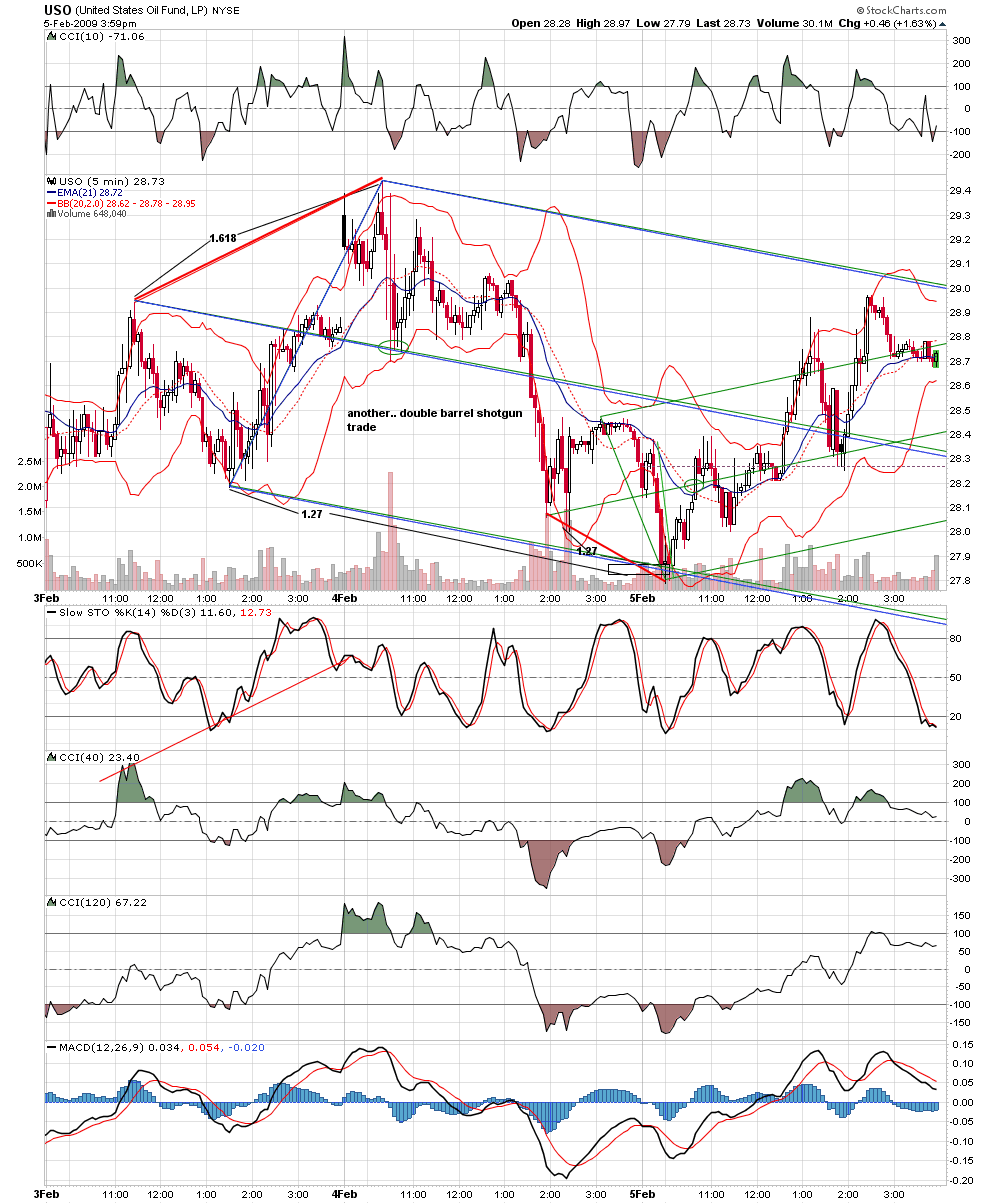Click the CCI(120) indicator legend icon

point(51,902)
